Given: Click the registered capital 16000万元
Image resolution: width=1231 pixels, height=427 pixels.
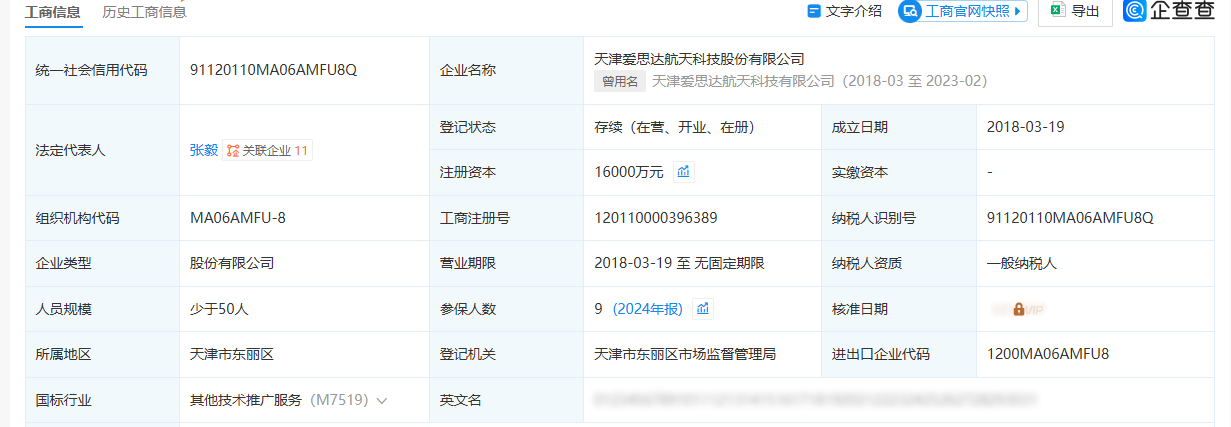Looking at the screenshot, I should point(629,172).
